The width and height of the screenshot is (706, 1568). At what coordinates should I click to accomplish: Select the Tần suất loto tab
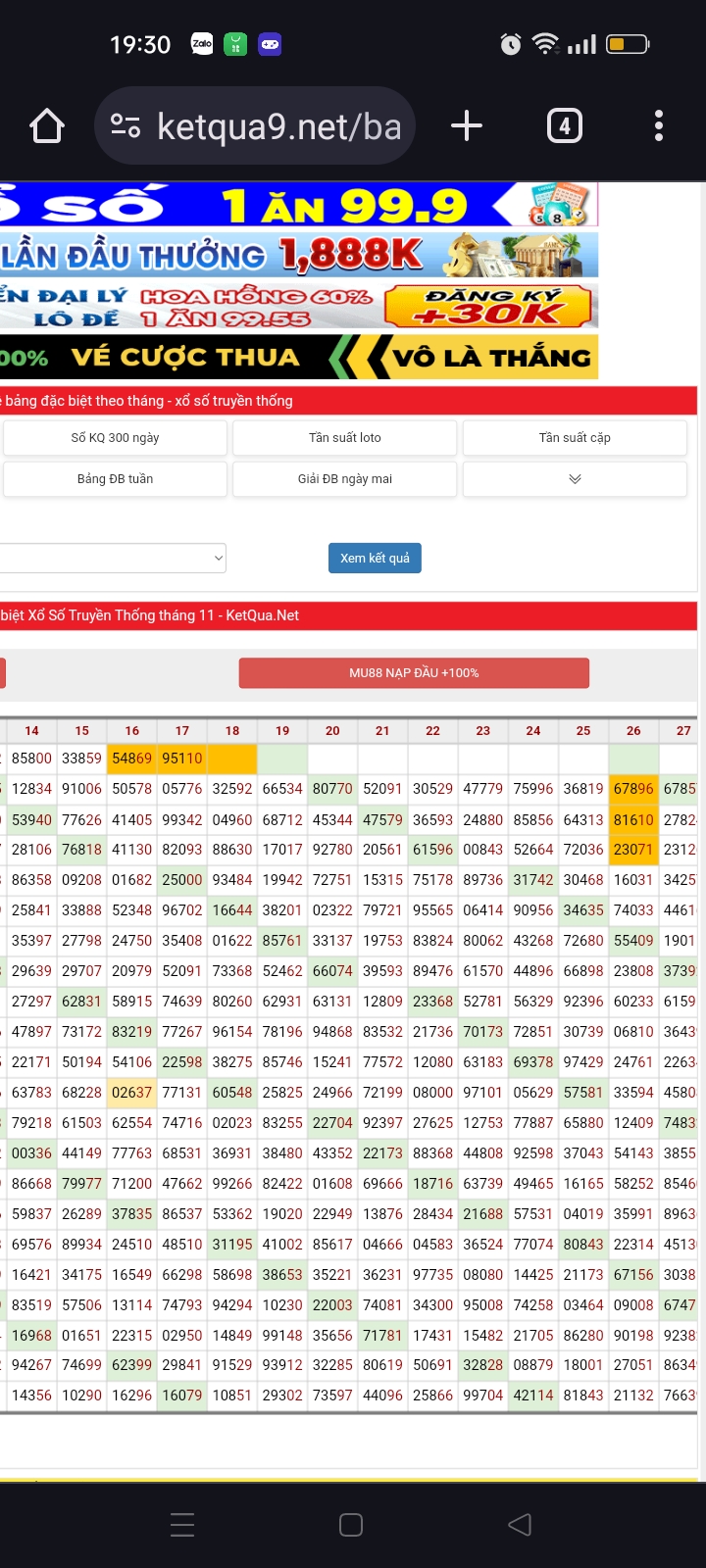345,438
